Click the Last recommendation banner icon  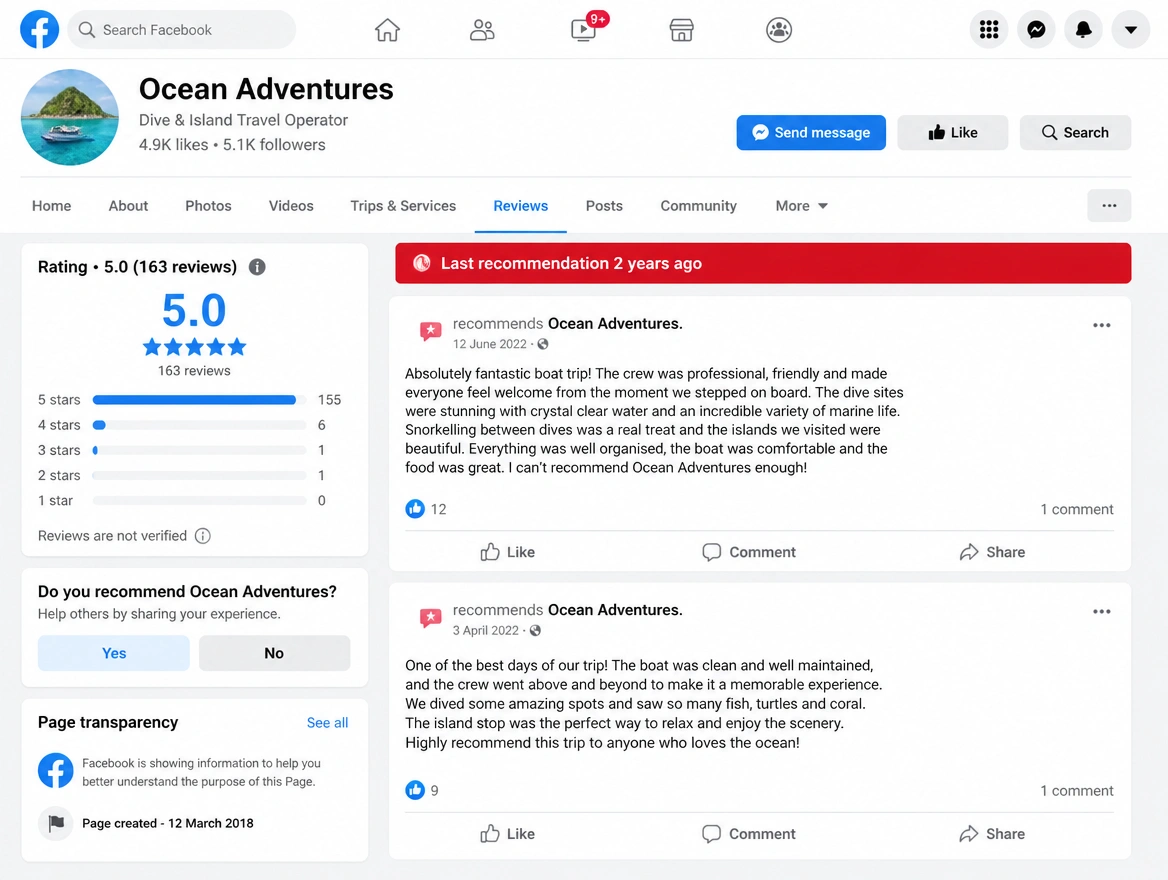(422, 263)
